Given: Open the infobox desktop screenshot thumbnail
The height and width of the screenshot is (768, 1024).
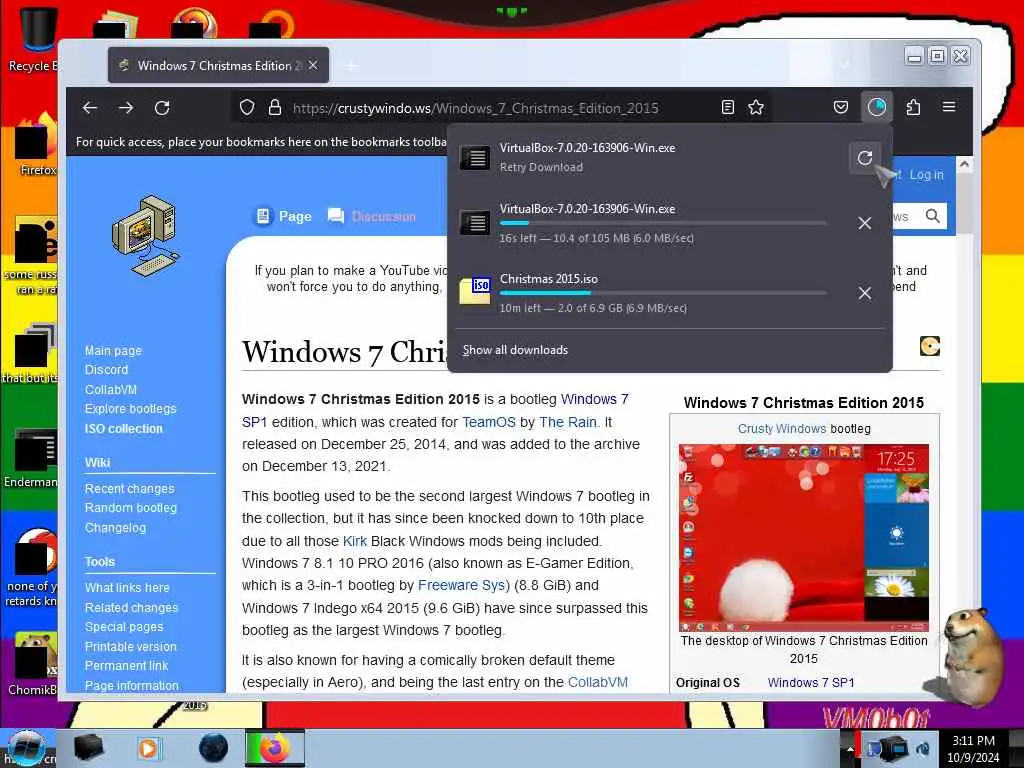Looking at the screenshot, I should pyautogui.click(x=804, y=538).
